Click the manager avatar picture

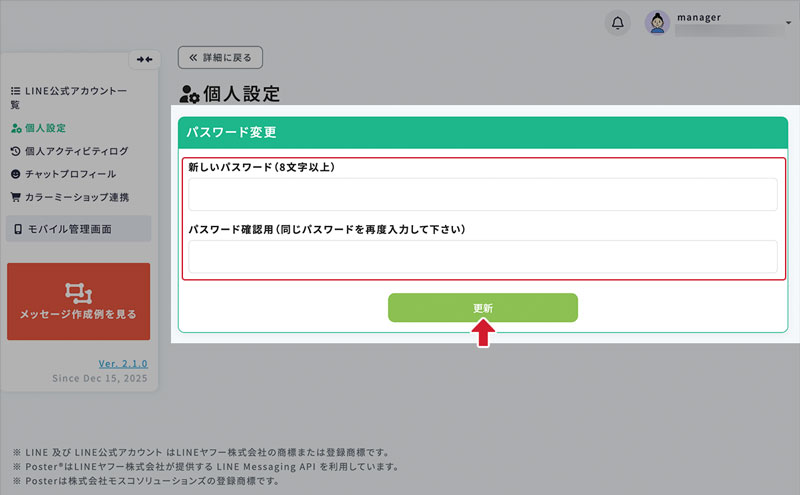point(657,23)
